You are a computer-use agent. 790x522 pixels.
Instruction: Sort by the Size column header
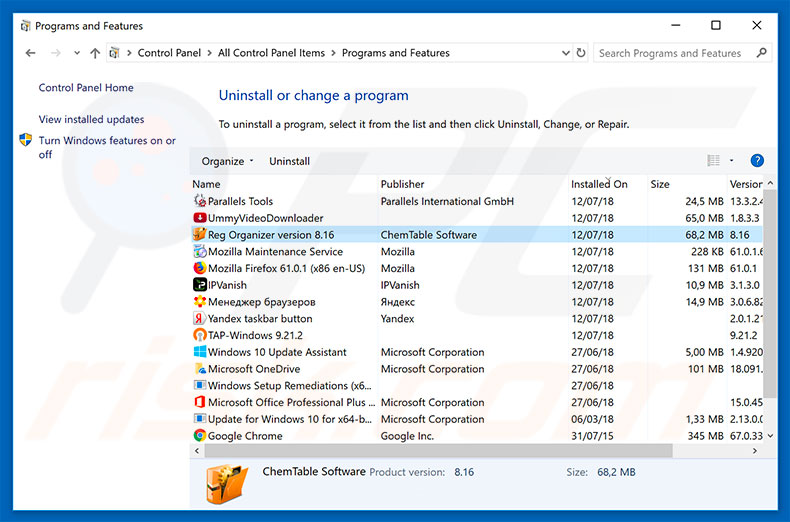(x=686, y=184)
